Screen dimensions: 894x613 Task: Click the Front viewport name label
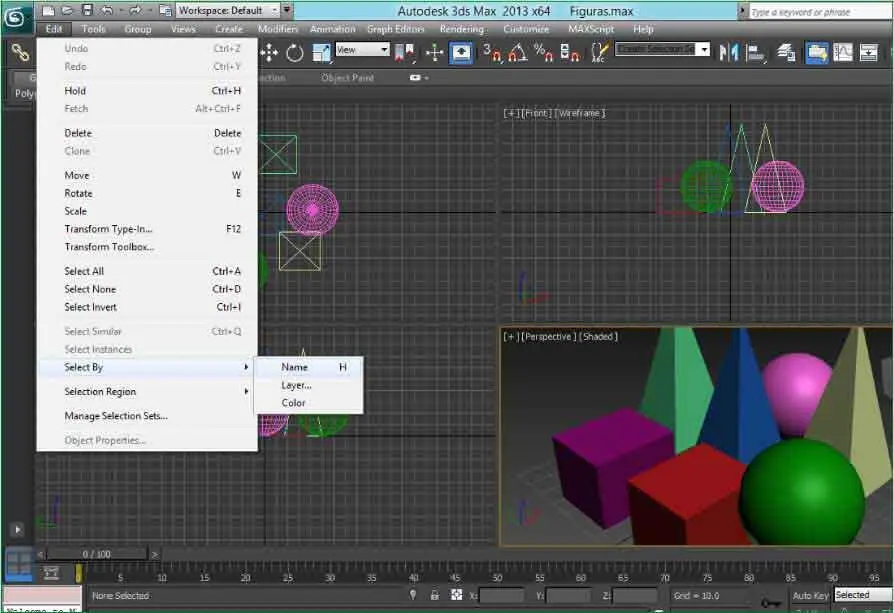coord(536,113)
